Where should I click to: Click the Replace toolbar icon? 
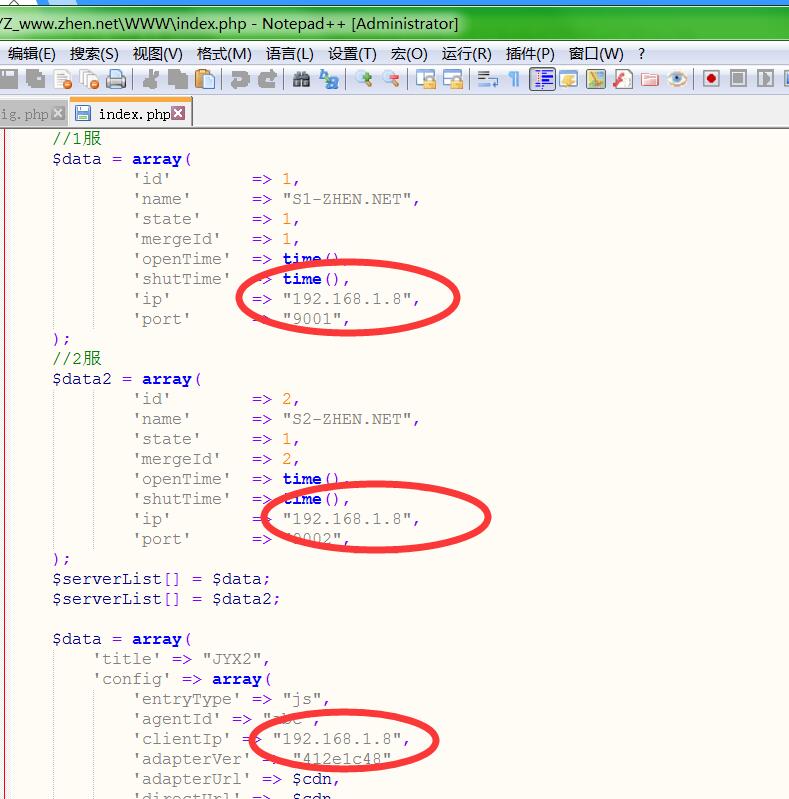pos(328,79)
